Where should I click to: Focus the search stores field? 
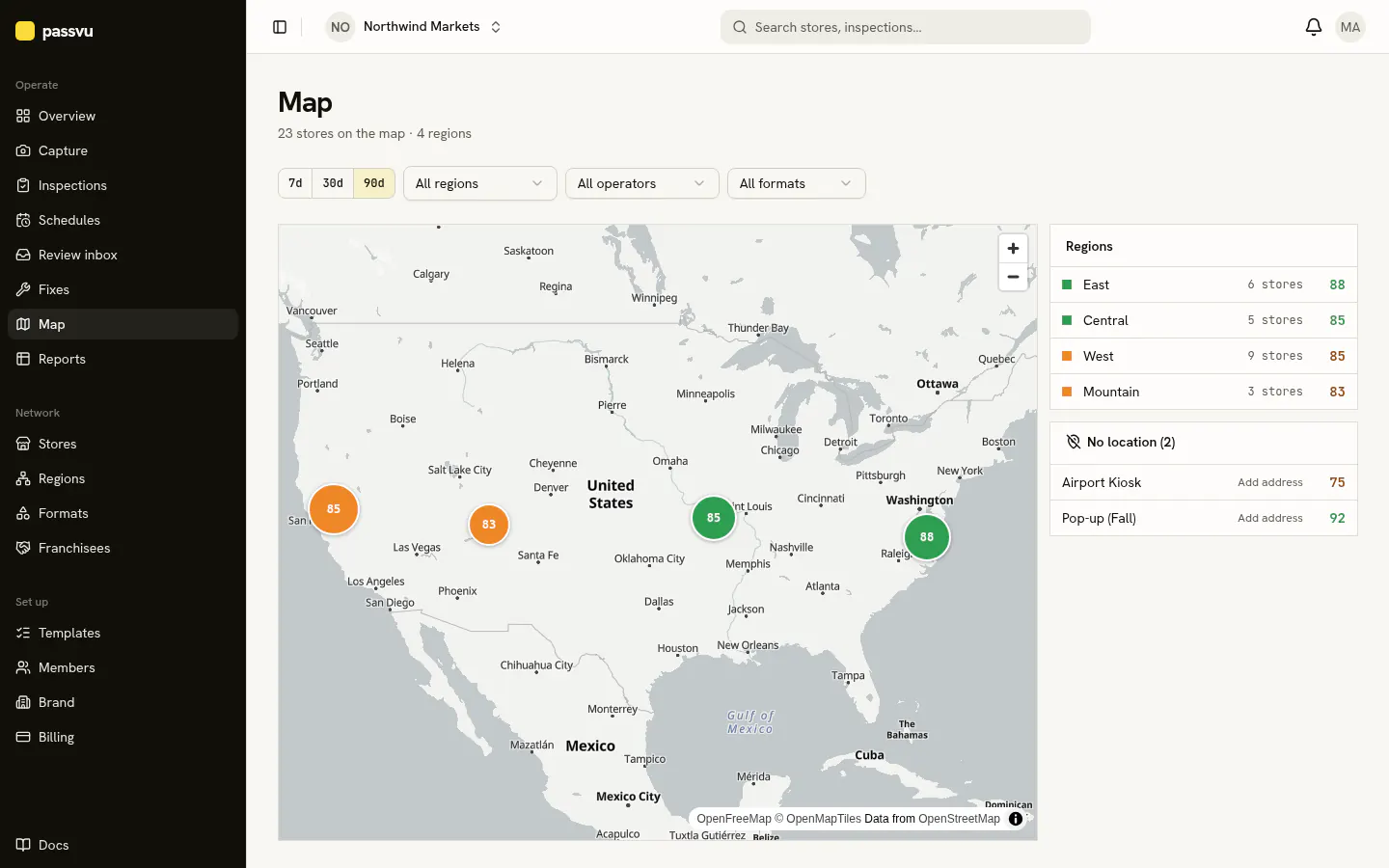906,27
